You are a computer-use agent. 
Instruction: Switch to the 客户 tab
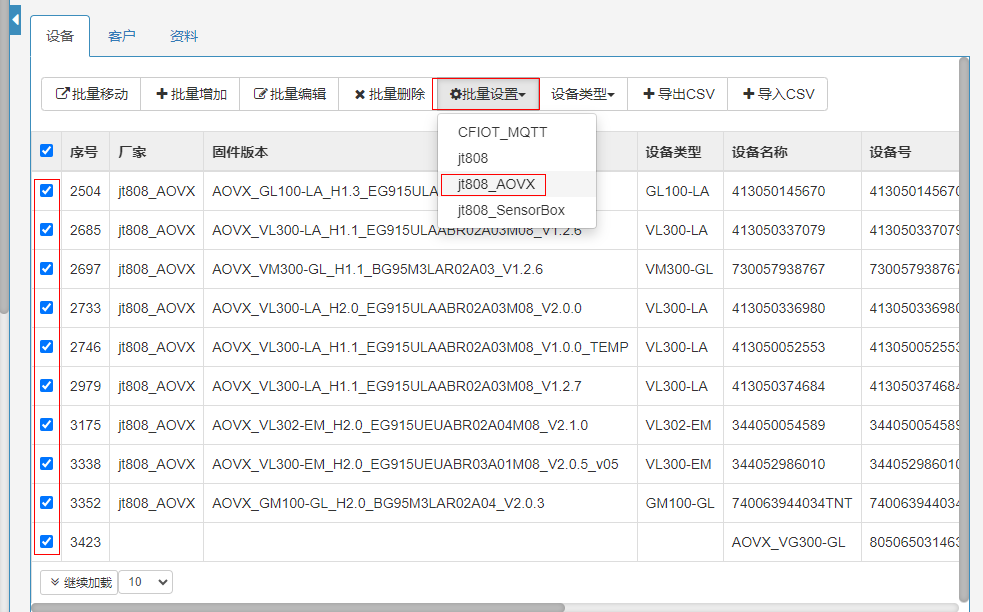click(x=122, y=36)
